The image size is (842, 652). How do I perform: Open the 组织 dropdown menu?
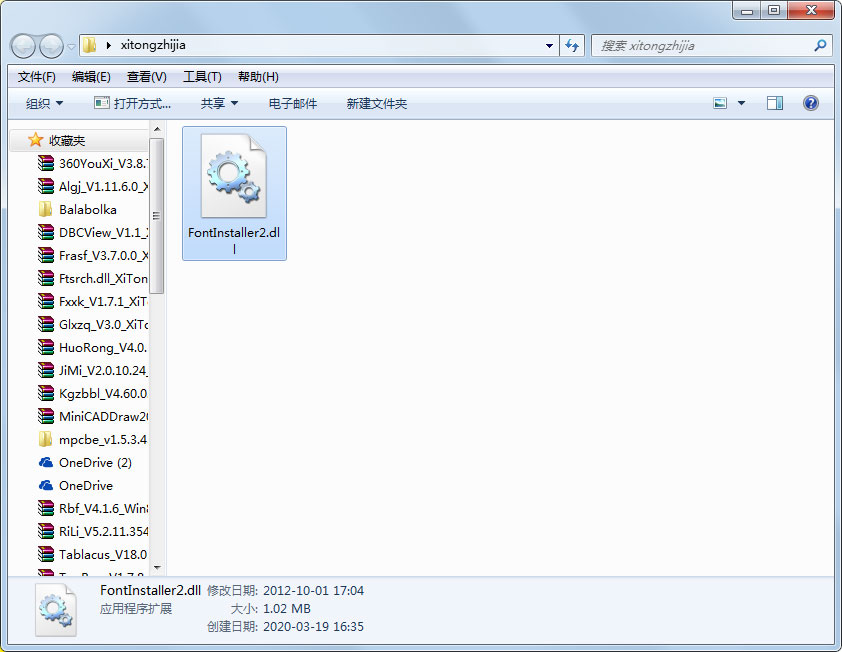[42, 102]
